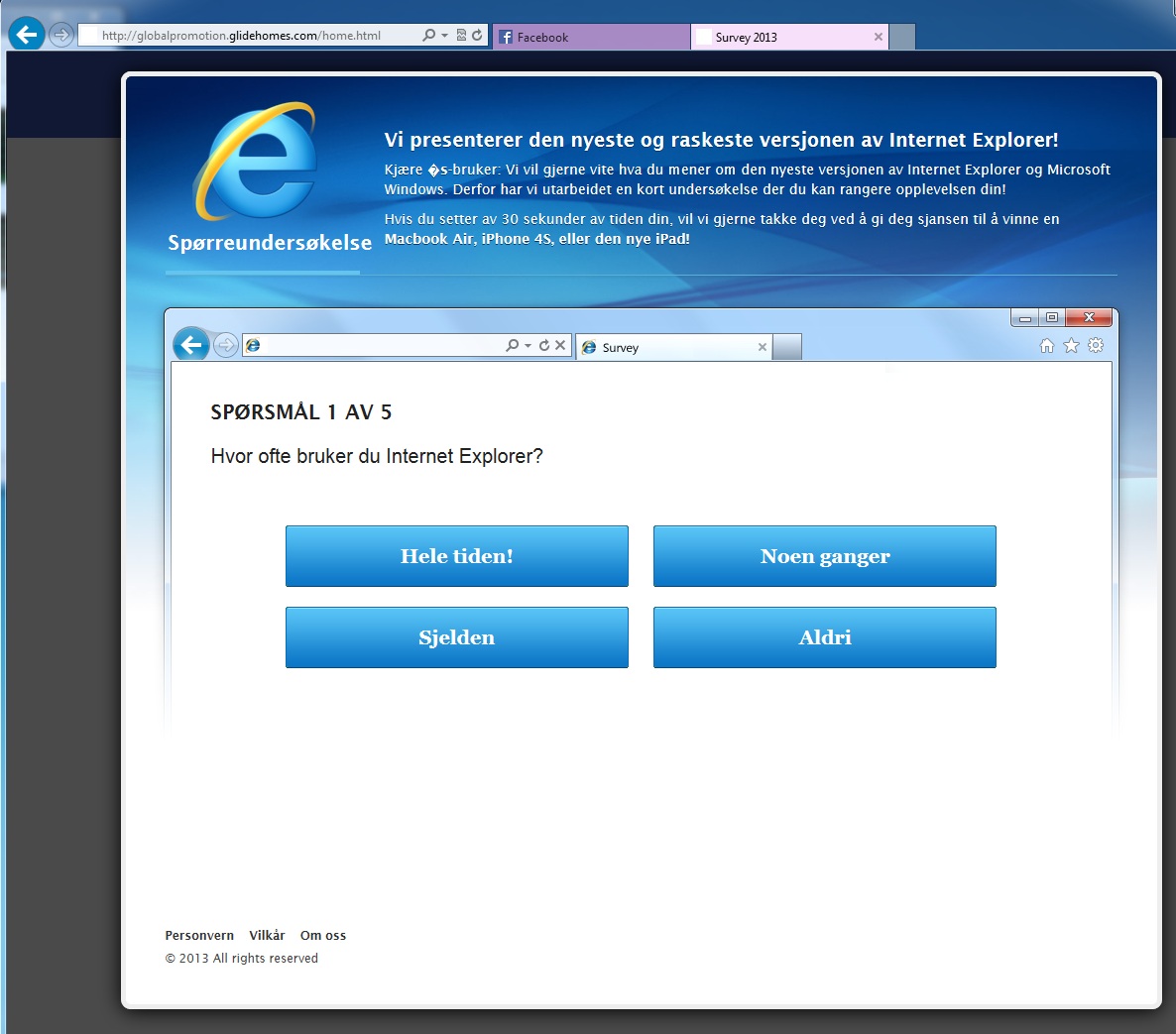The width and height of the screenshot is (1176, 1034).
Task: Open the address bar dropdown arrow
Action: pos(445,36)
